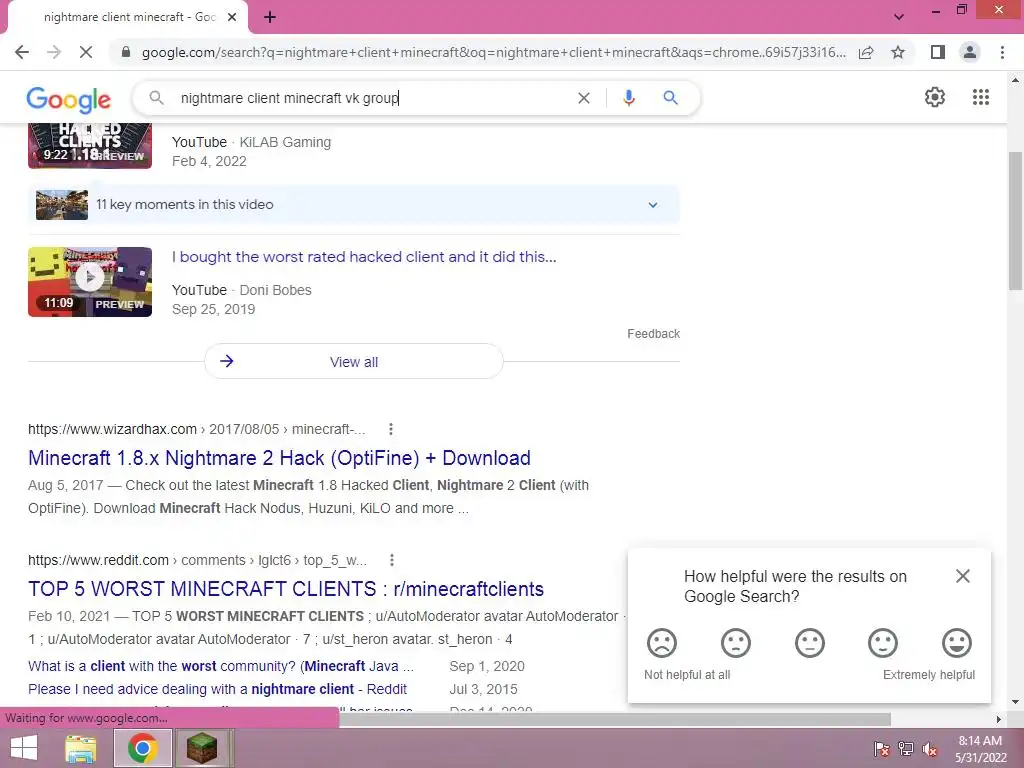Screen dimensions: 1024x768
Task: Open the Chrome profile avatar
Action: pyautogui.click(x=970, y=52)
